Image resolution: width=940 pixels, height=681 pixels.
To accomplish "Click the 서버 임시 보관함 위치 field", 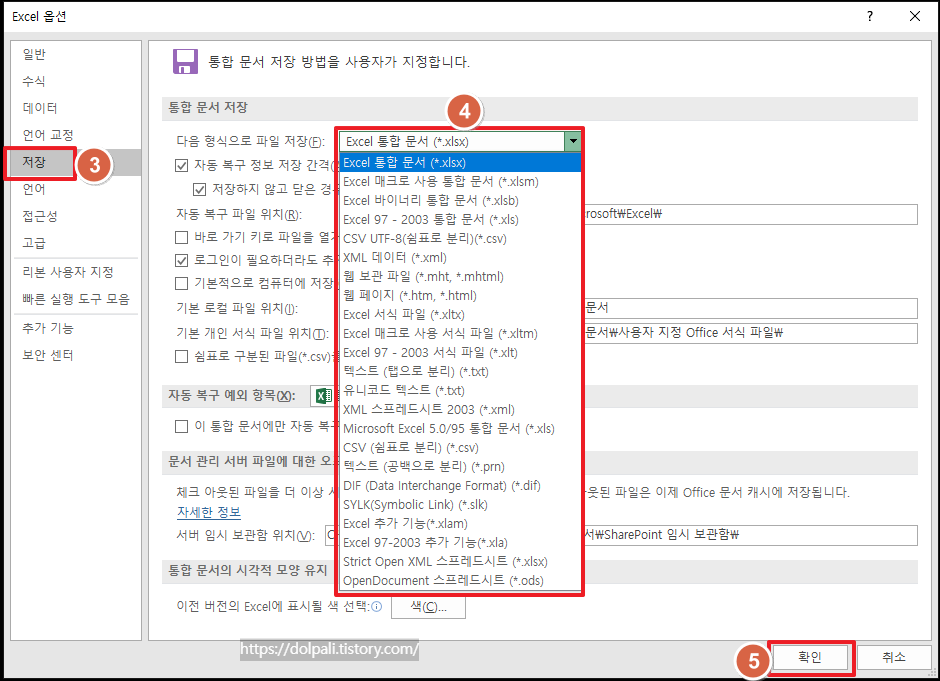I will pyautogui.click(x=749, y=535).
